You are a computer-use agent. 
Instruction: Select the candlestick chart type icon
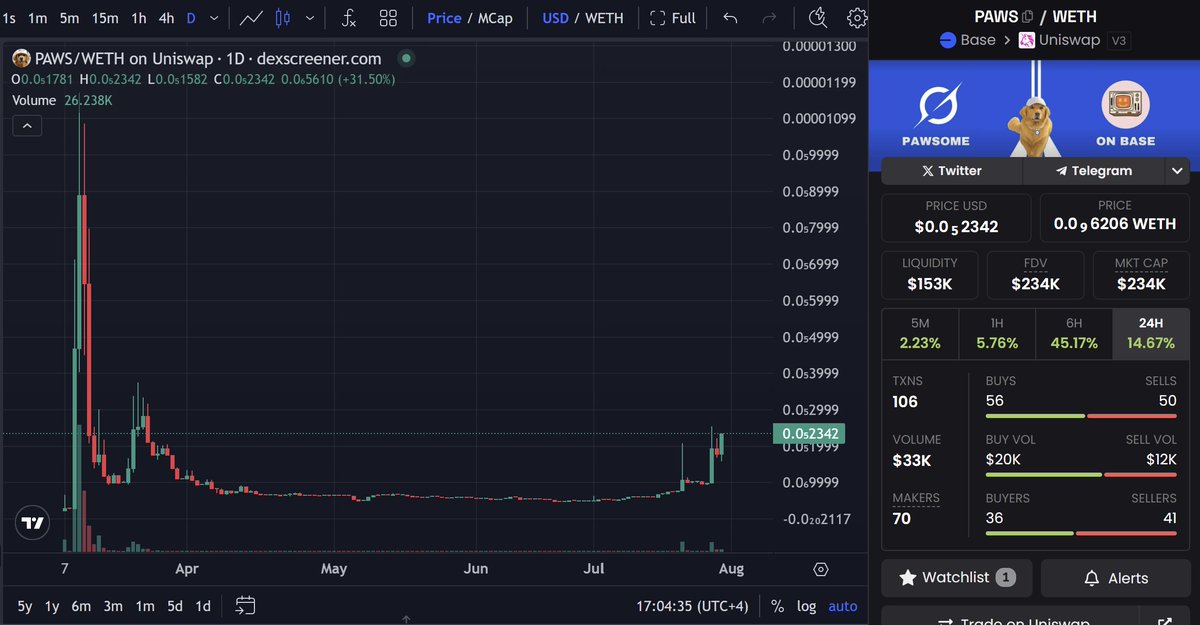282,18
